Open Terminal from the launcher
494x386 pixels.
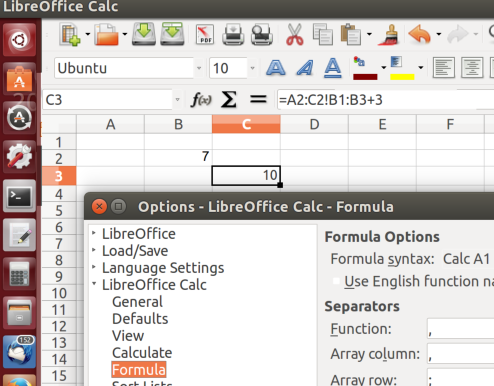[x=19, y=196]
